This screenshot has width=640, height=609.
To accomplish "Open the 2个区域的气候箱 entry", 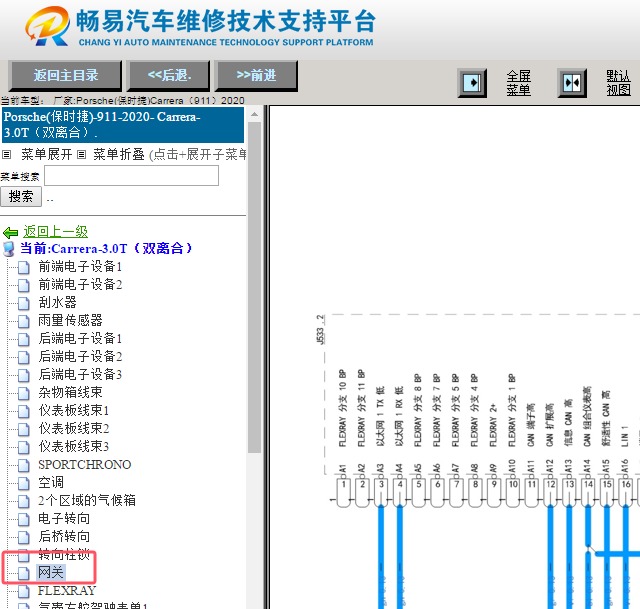I will [x=87, y=500].
